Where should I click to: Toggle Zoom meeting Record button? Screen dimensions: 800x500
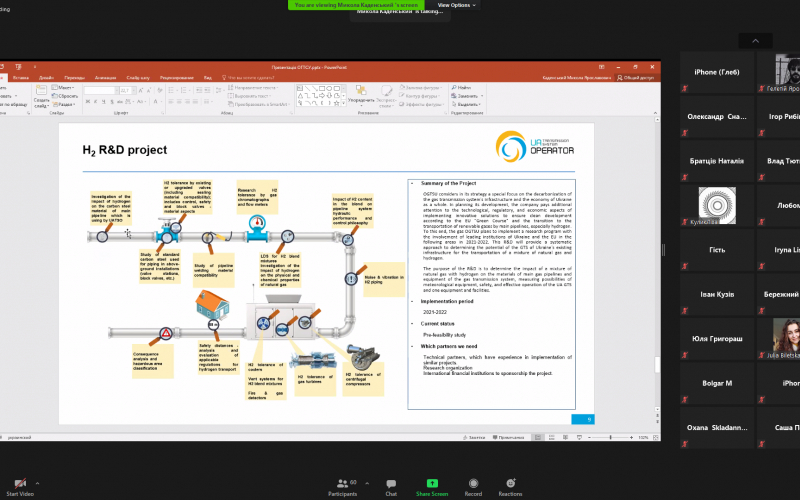tap(473, 487)
